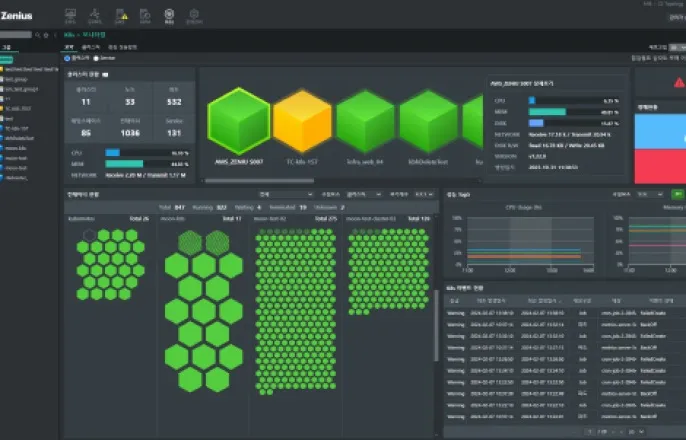Open the page size dropdown showing 10

tap(636, 432)
